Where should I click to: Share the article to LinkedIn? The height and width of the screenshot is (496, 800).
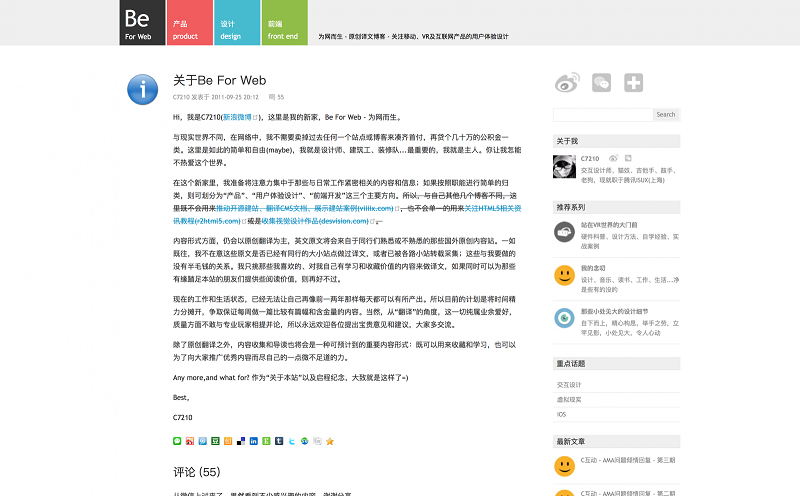click(254, 441)
